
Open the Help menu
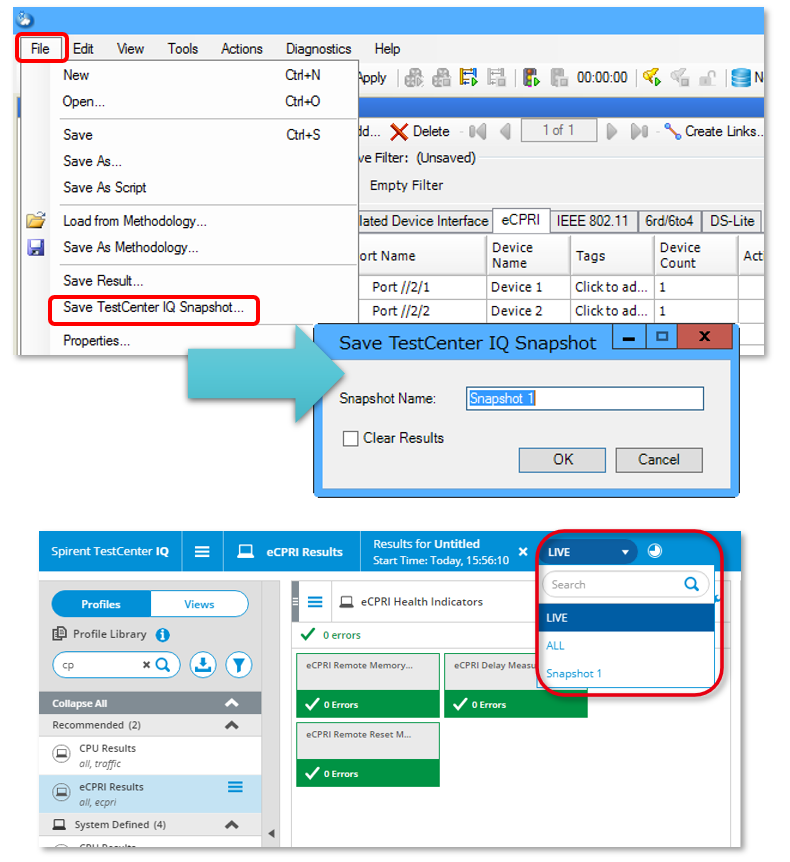tap(387, 48)
